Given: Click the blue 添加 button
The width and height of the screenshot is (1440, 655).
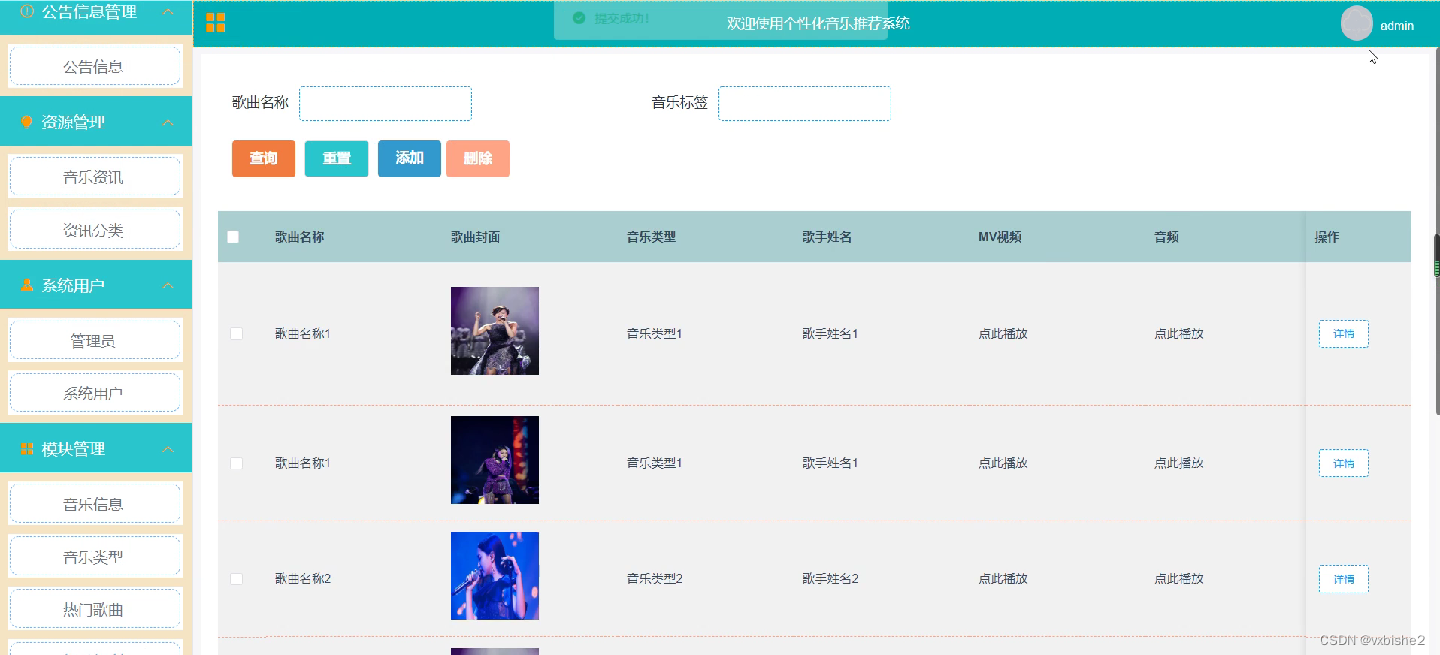Looking at the screenshot, I should pos(409,158).
